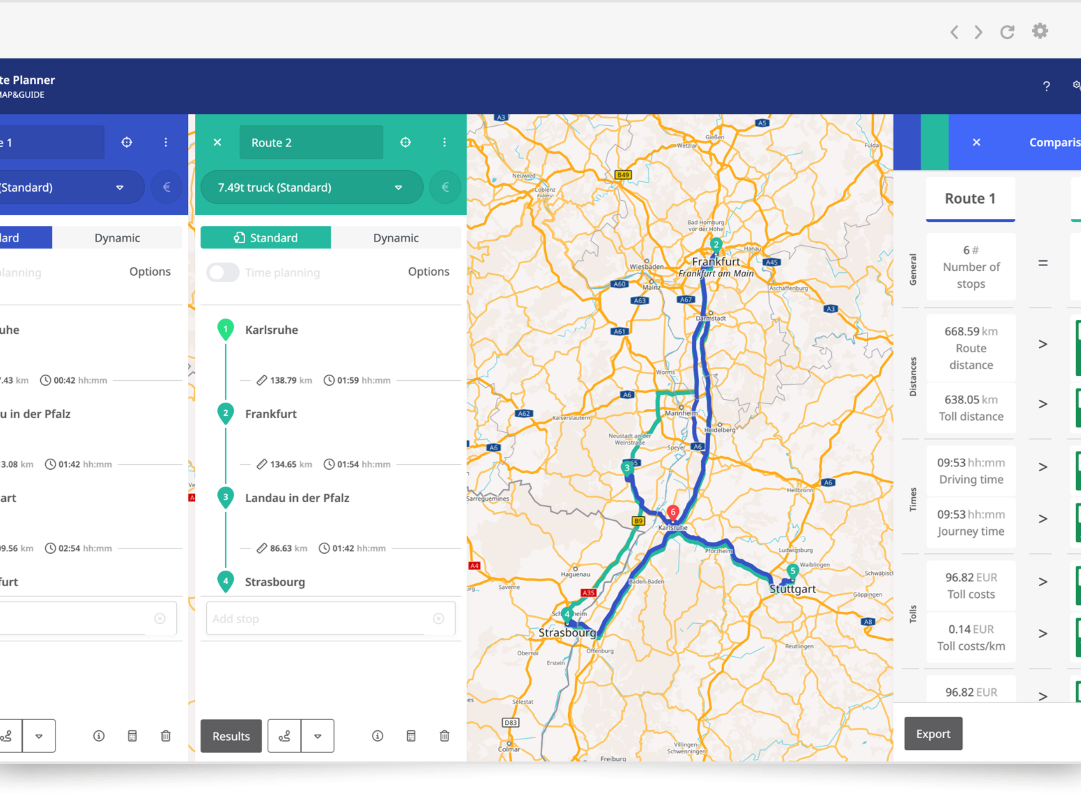The width and height of the screenshot is (1081, 811).
Task: Select Karlsruhe stop 1 pin in list
Action: click(x=225, y=330)
